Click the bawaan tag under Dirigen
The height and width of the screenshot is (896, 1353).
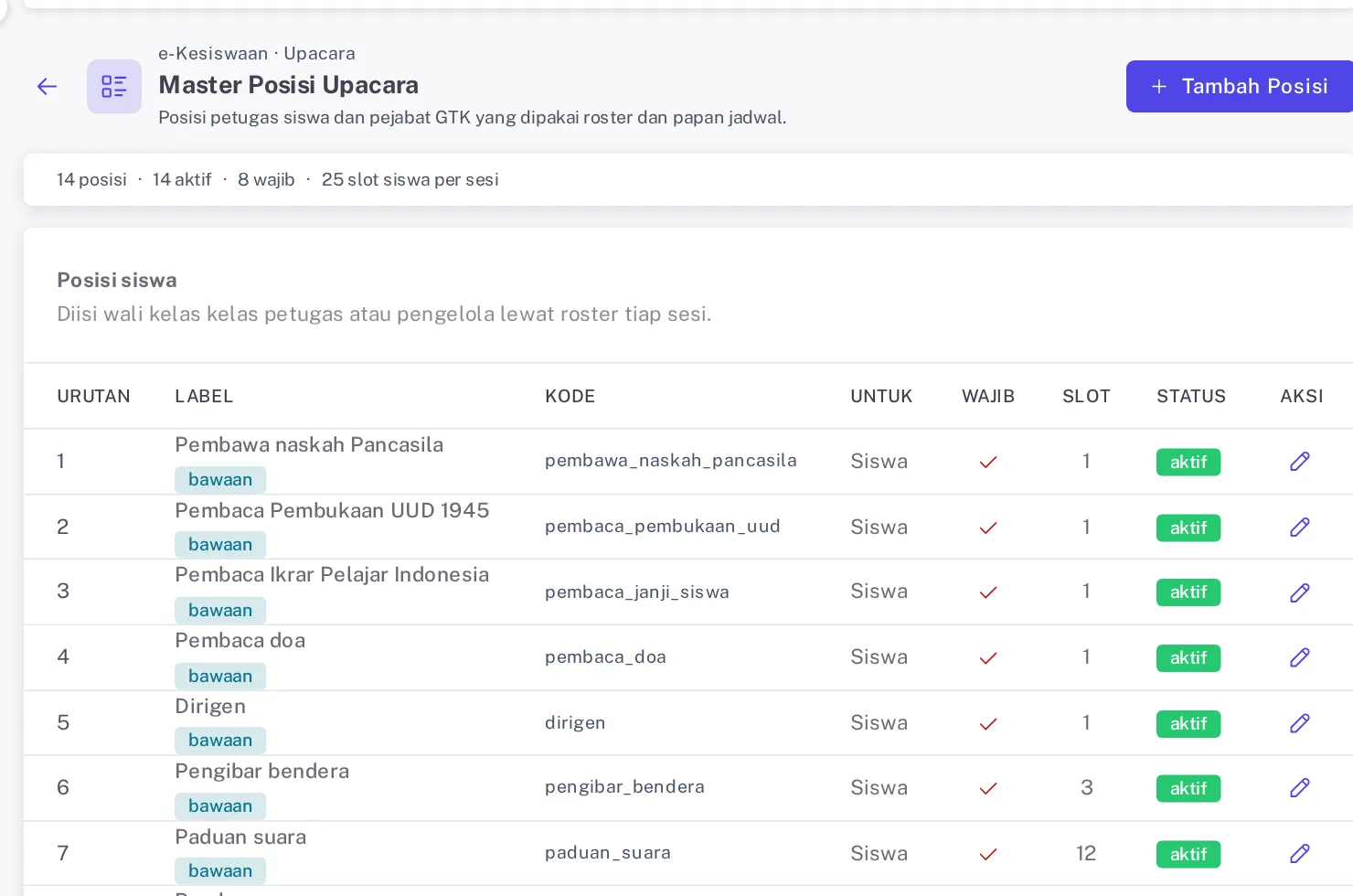pyautogui.click(x=220, y=741)
